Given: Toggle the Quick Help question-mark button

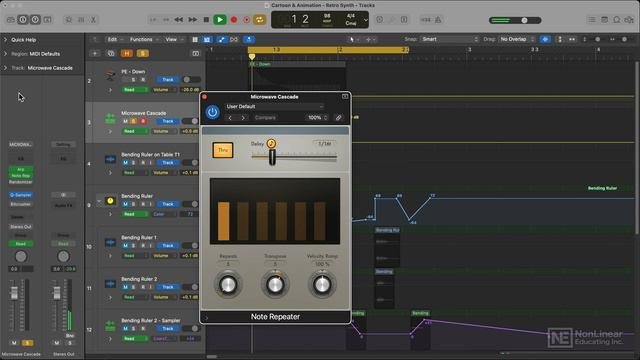Looking at the screenshot, I should [35, 20].
